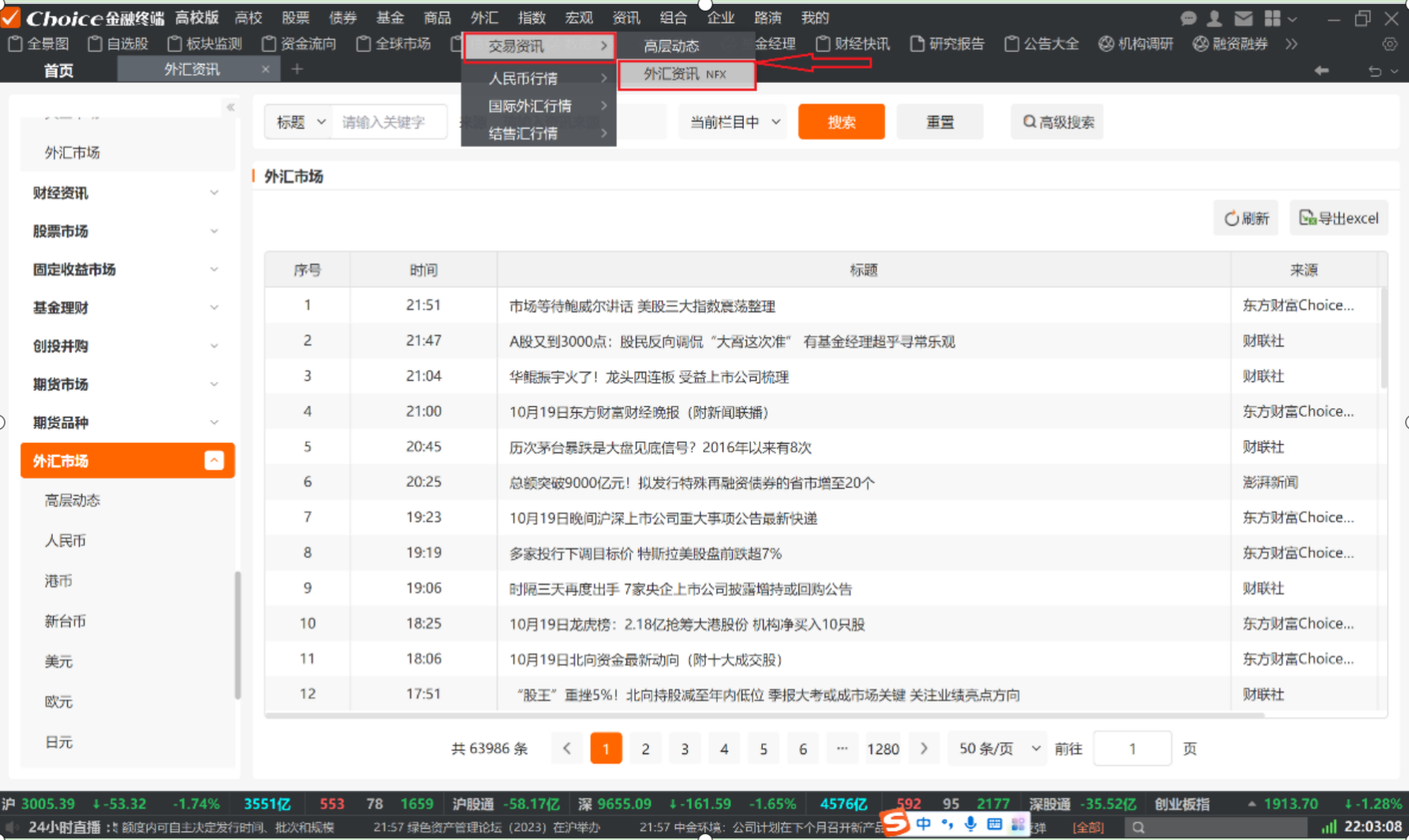Open the 当前栏目中 scope dropdown
Screen dimensions: 1409x840
734,122
